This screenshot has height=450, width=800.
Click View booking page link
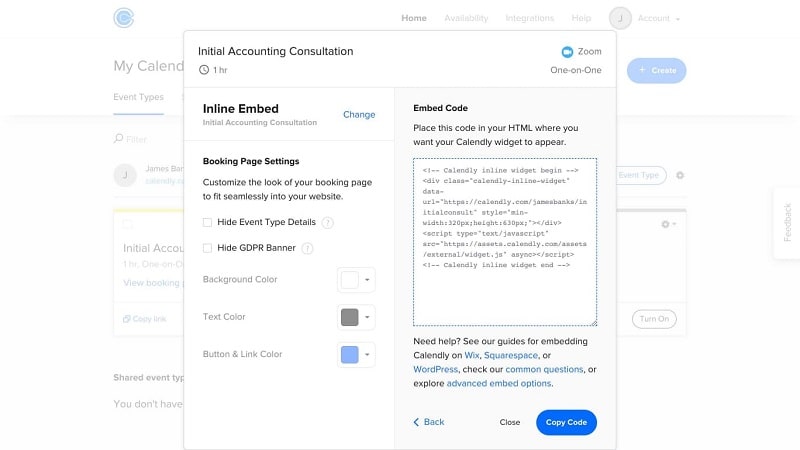tap(153, 283)
